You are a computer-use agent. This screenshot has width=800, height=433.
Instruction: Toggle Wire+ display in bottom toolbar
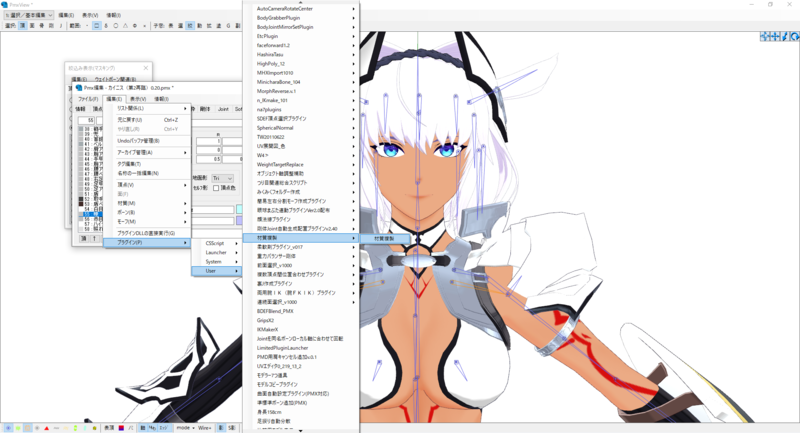pos(205,428)
